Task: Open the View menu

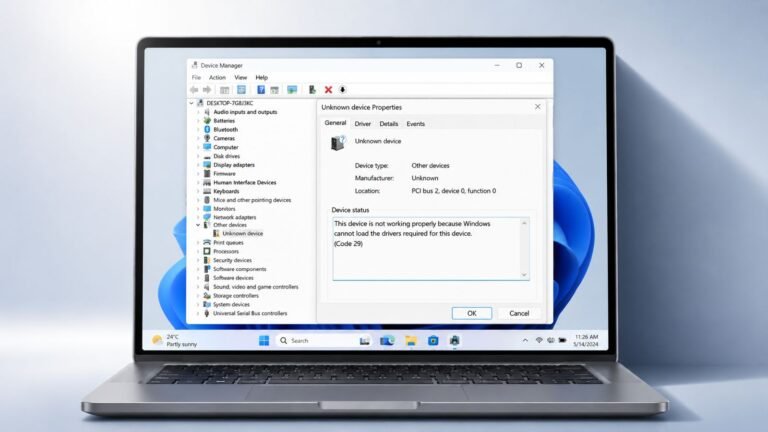Action: [x=240, y=77]
